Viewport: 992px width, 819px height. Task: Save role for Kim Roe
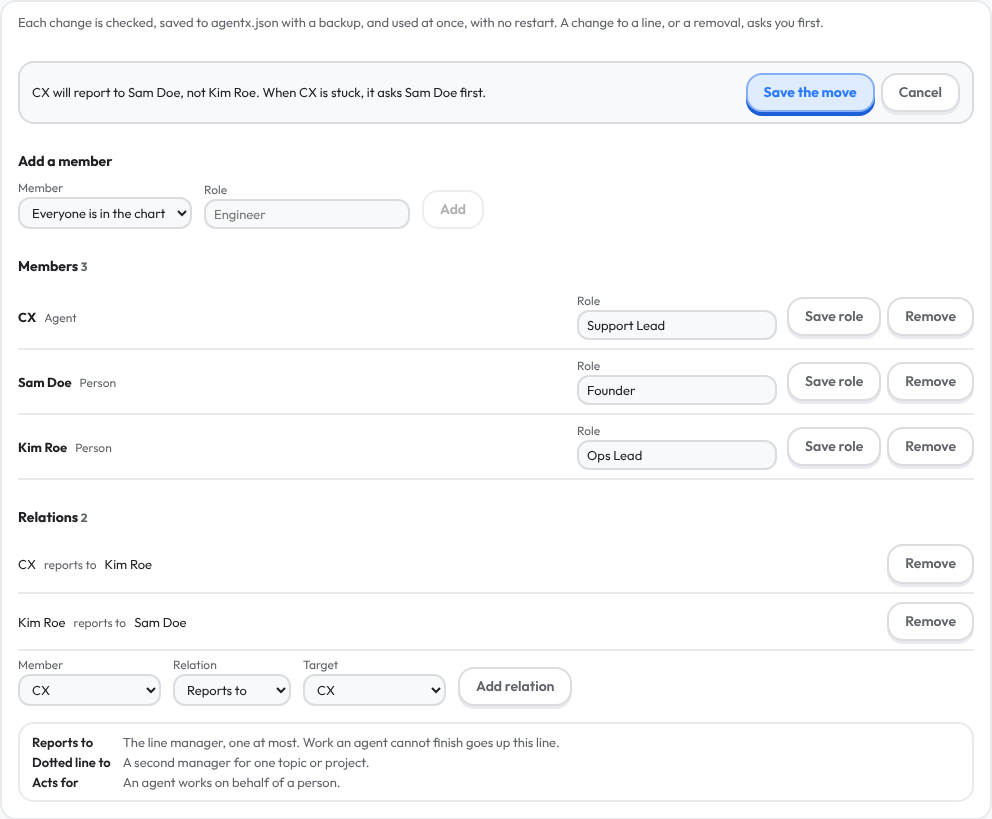tap(834, 447)
